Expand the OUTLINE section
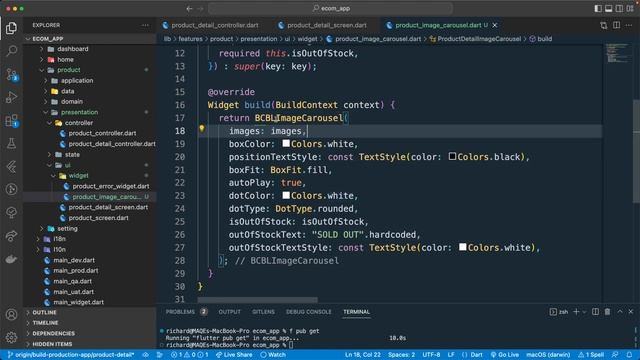The image size is (640, 360). [x=90, y=312]
